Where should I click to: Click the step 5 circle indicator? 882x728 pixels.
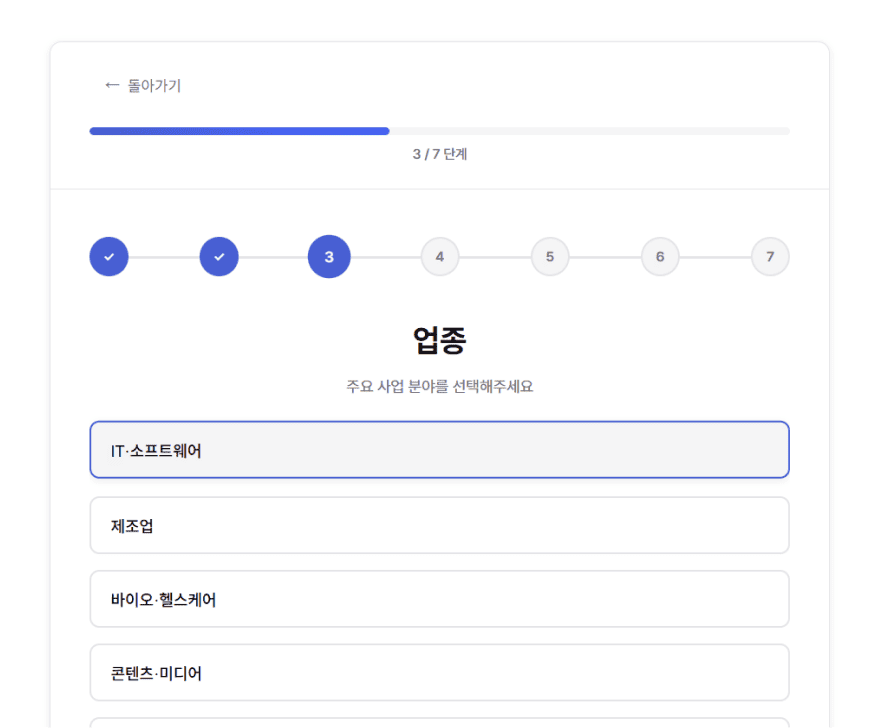click(550, 256)
